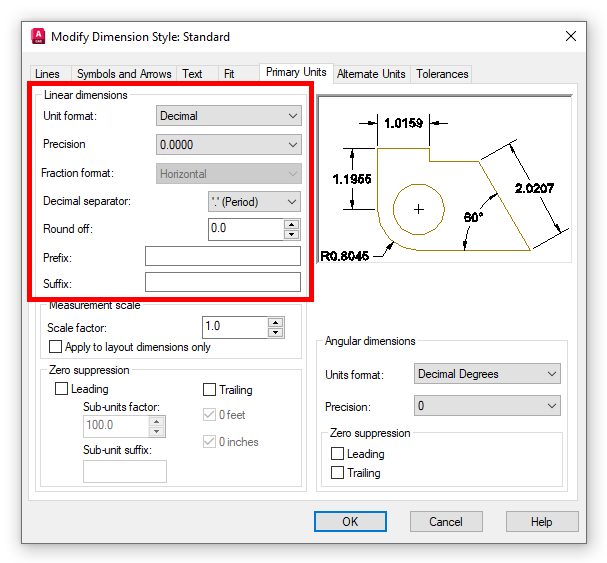The height and width of the screenshot is (563, 607).
Task: Click the Linear dimensions group label
Action: [x=86, y=95]
